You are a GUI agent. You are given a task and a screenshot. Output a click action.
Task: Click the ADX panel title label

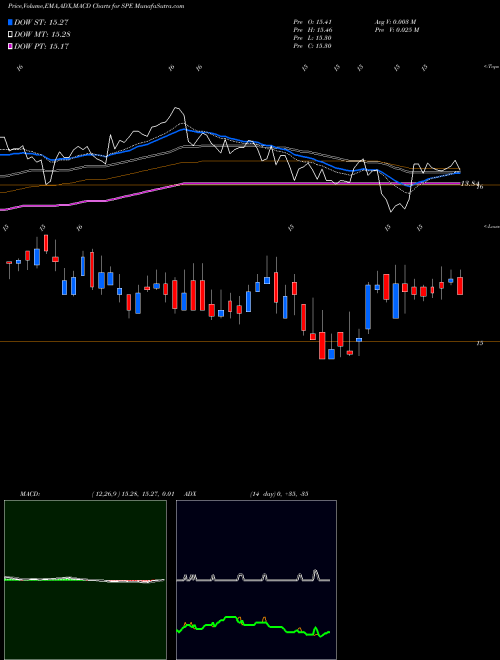190,494
